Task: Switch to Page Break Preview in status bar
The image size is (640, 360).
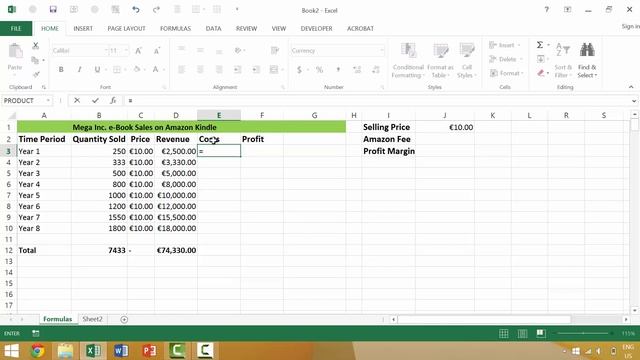Action: tap(541, 334)
